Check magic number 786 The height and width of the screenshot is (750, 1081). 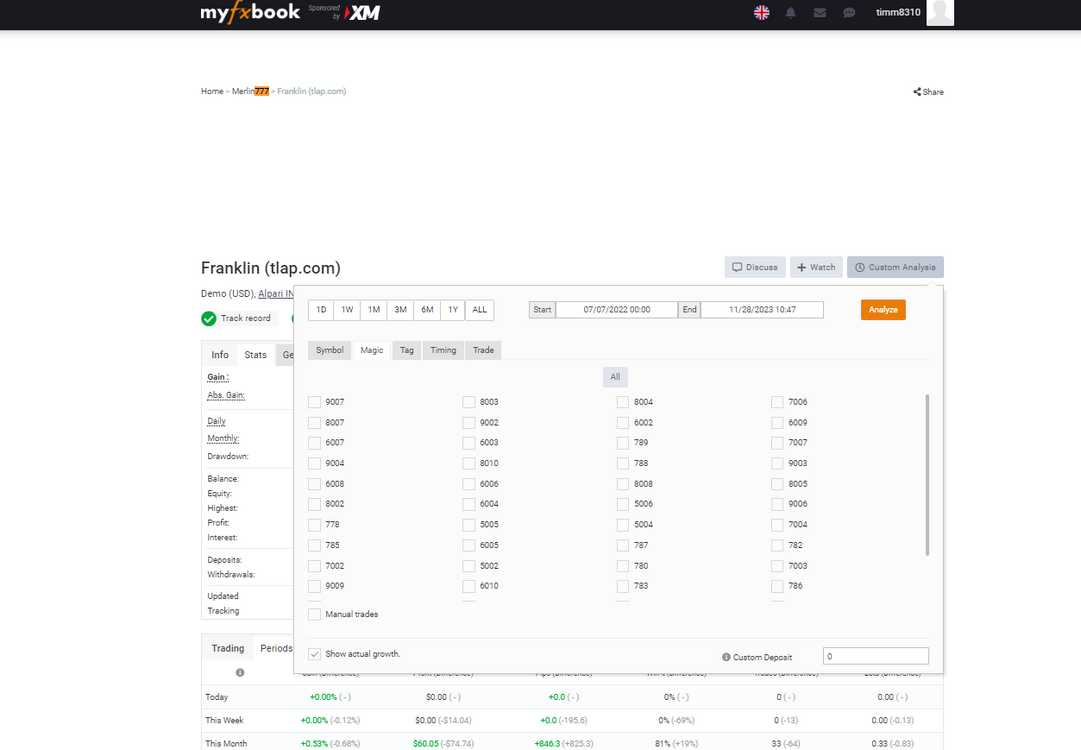pyautogui.click(x=777, y=586)
